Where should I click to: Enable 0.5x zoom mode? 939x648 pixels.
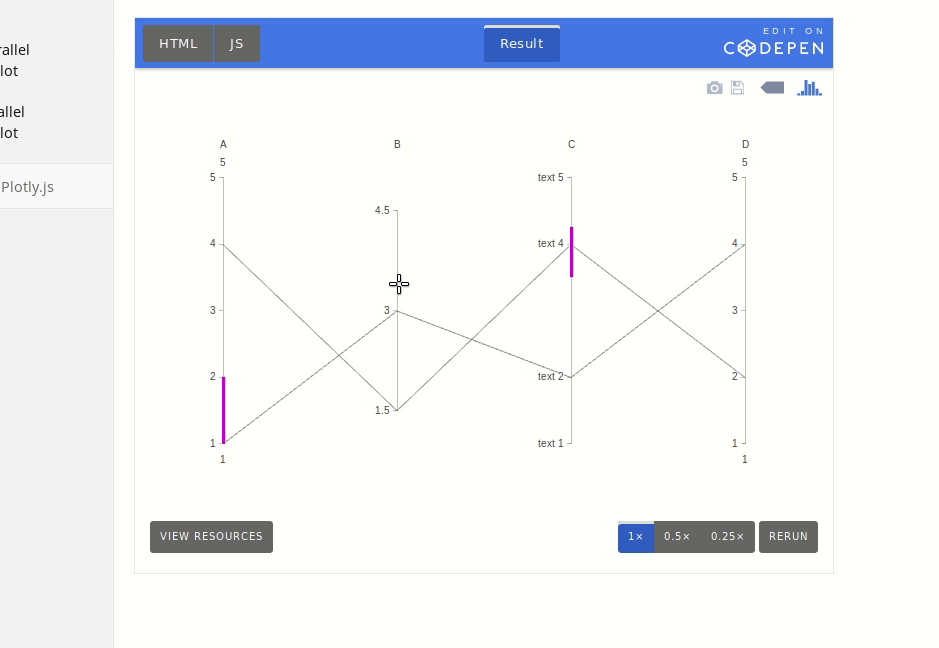677,537
